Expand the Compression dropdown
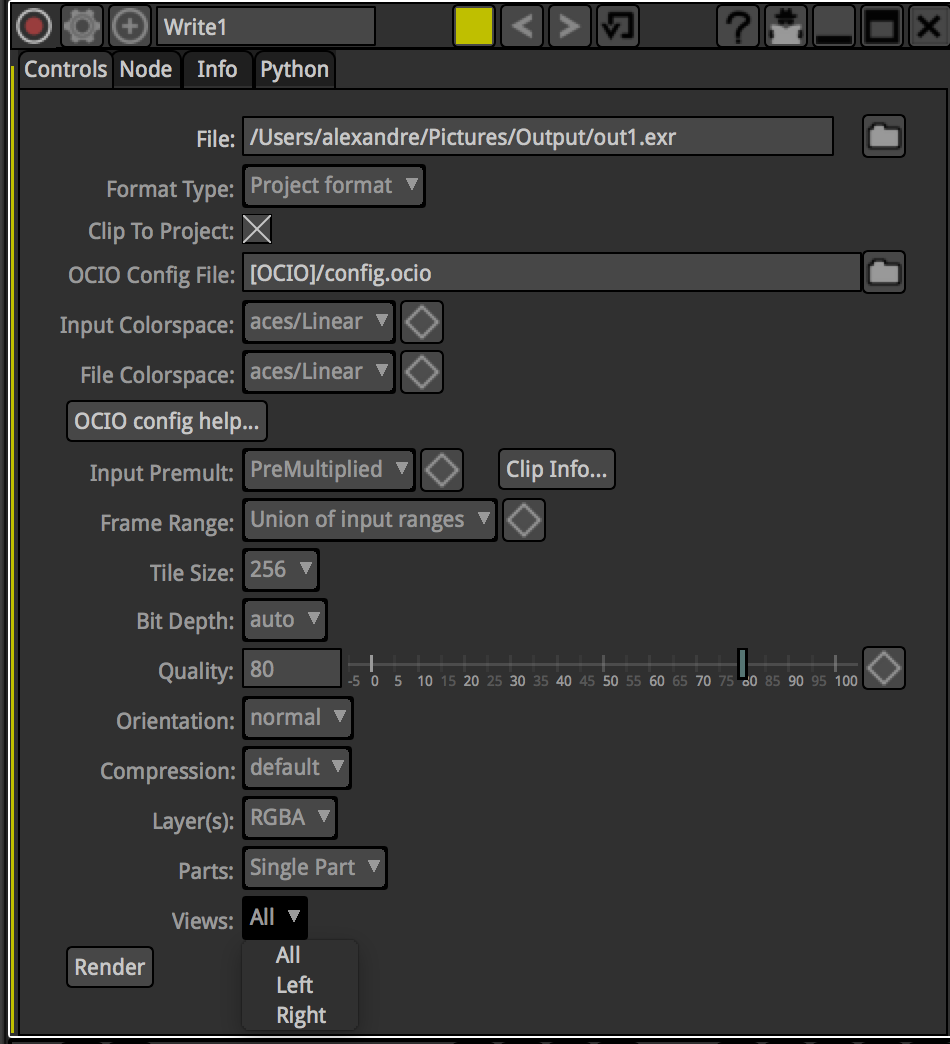 click(297, 768)
